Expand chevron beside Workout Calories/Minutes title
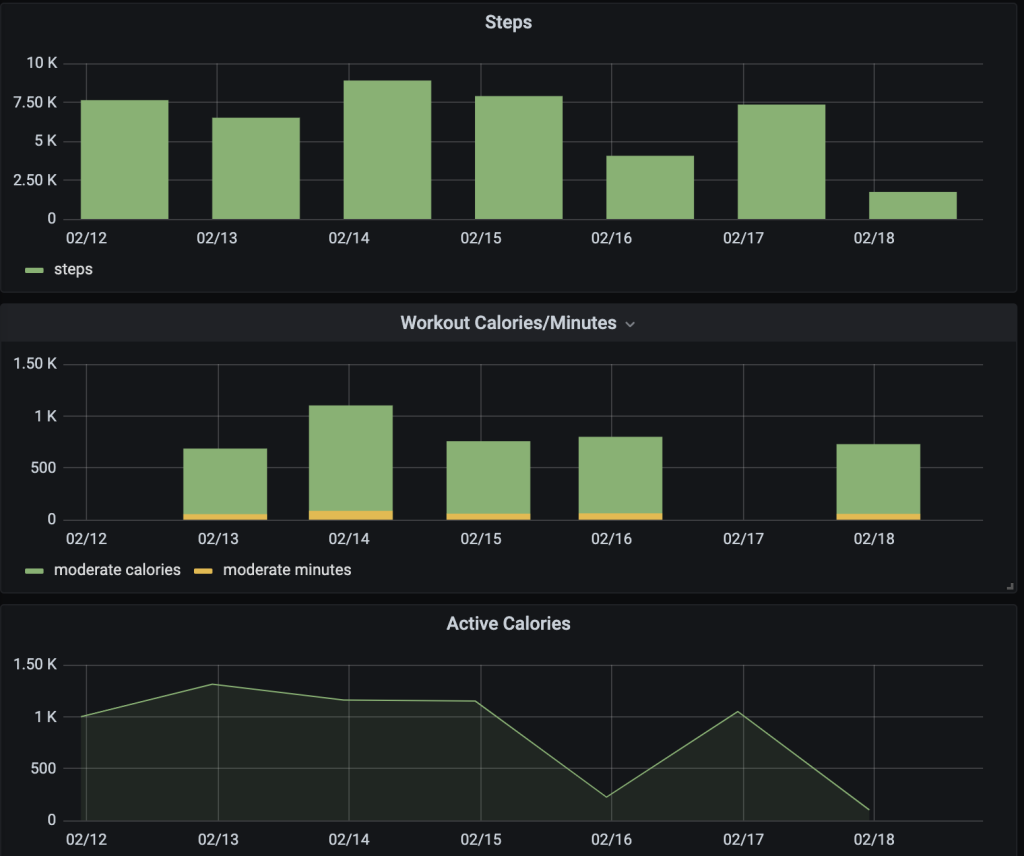This screenshot has height=856, width=1024. [x=630, y=324]
